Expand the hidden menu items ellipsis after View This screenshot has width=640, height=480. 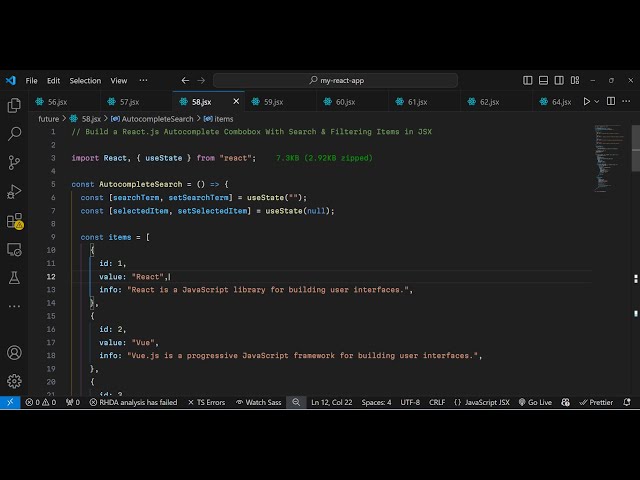point(143,80)
